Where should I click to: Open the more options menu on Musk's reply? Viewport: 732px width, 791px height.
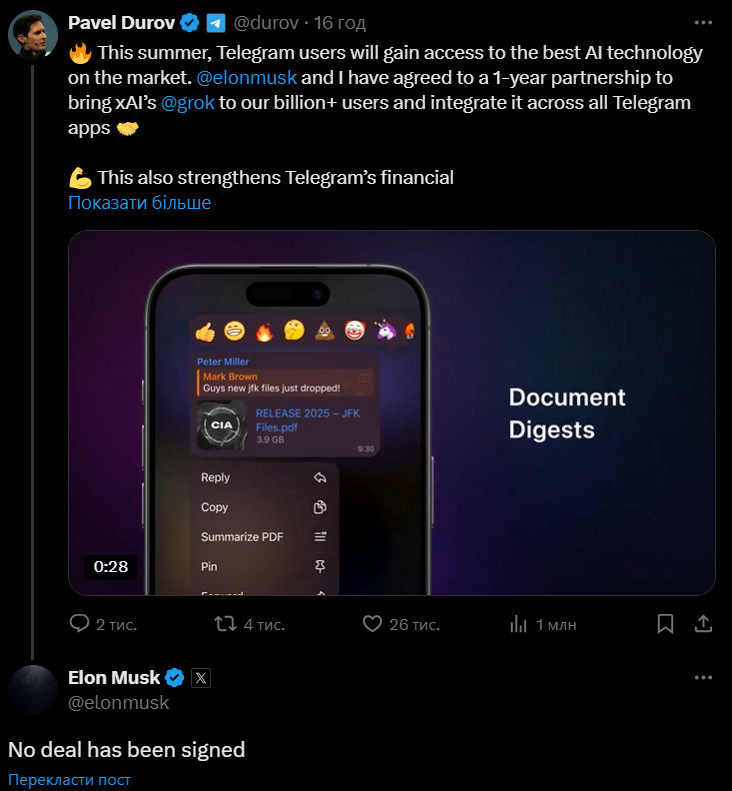[703, 677]
